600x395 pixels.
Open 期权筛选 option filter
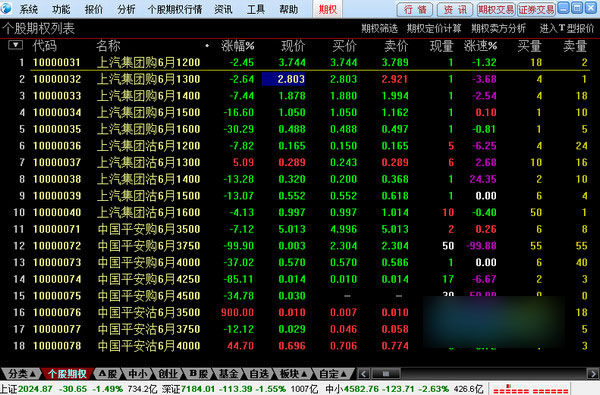click(380, 28)
